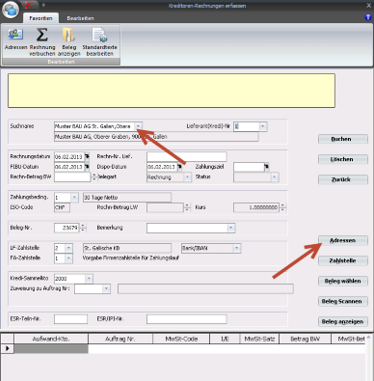374x381 pixels.
Task: Click the St. Gallische KB field
Action: [127, 248]
